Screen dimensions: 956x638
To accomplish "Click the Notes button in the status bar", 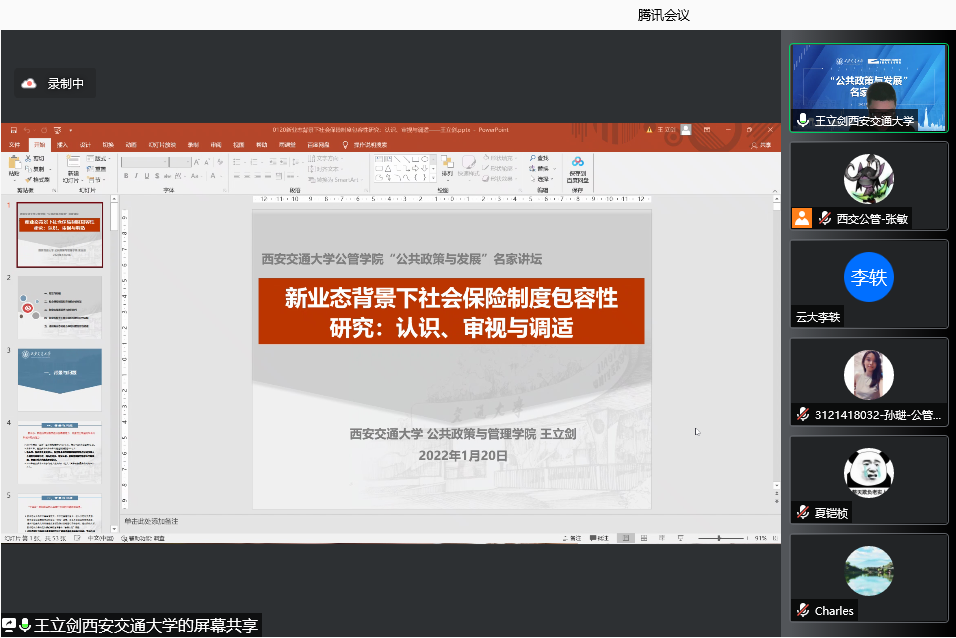I will click(571, 538).
